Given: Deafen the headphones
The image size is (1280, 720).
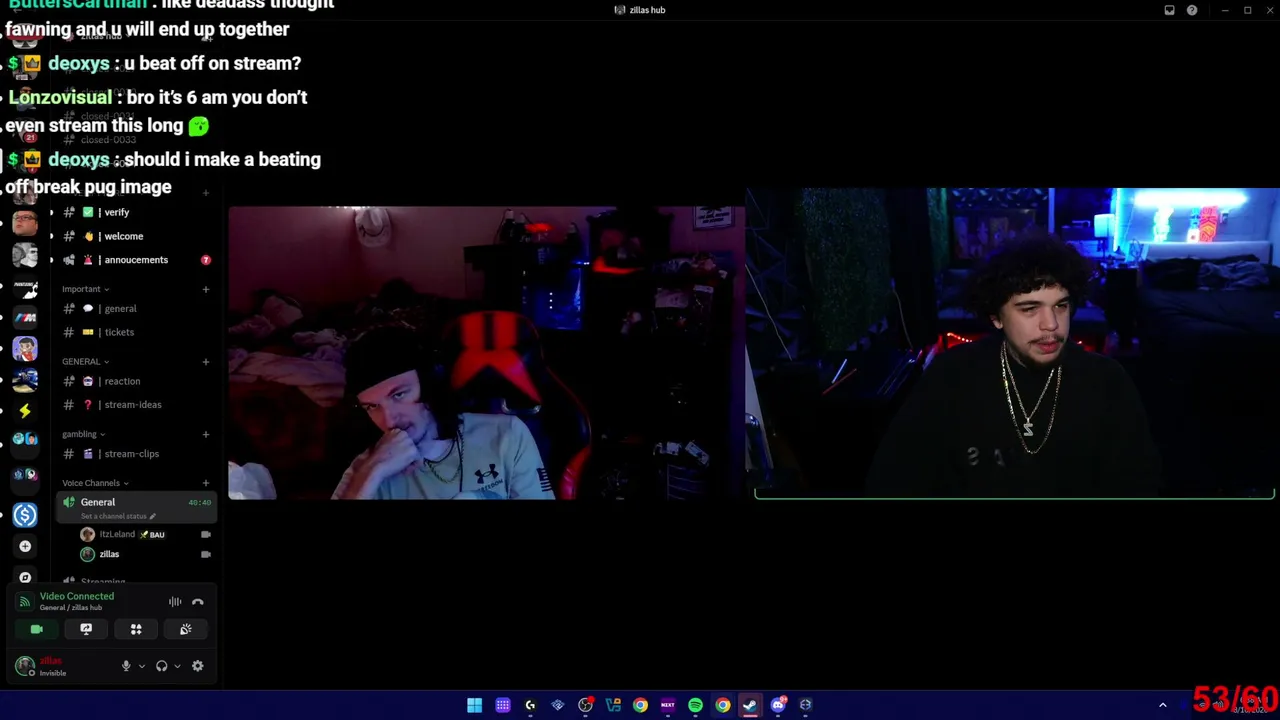Looking at the screenshot, I should pos(161,666).
